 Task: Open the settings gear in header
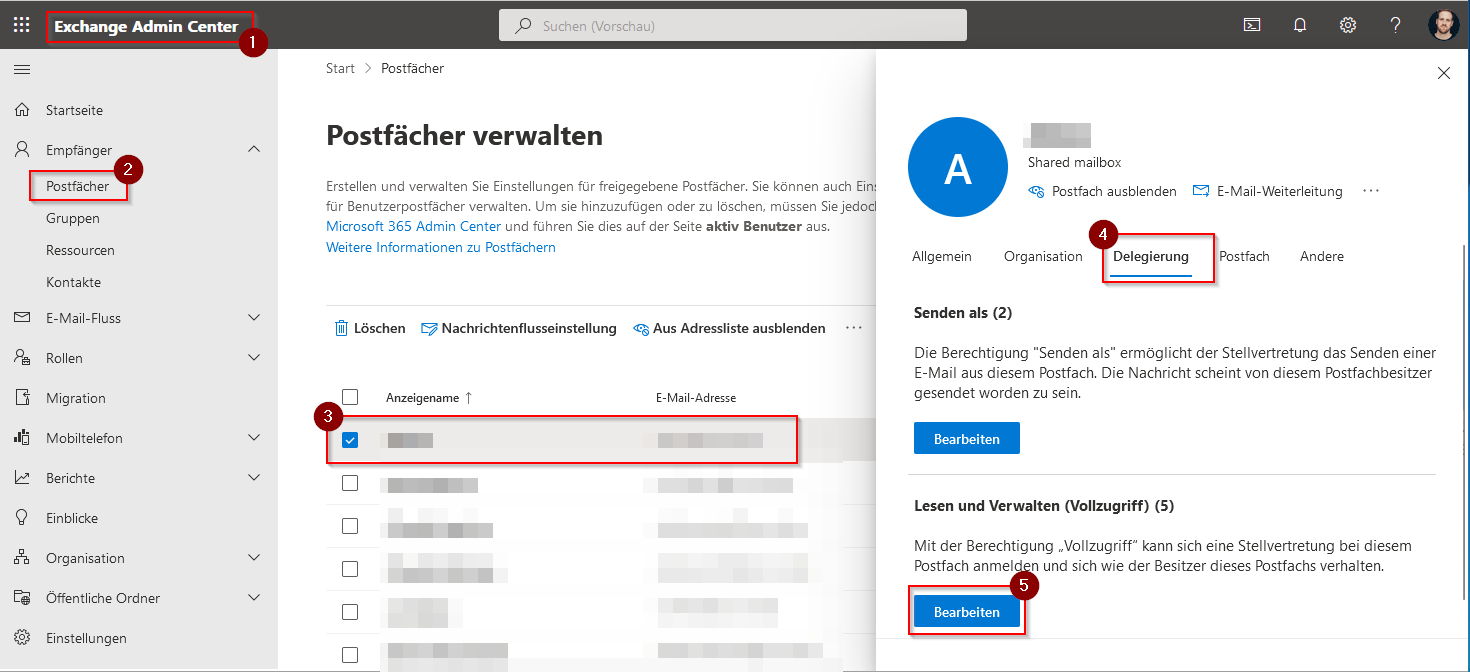coord(1348,26)
